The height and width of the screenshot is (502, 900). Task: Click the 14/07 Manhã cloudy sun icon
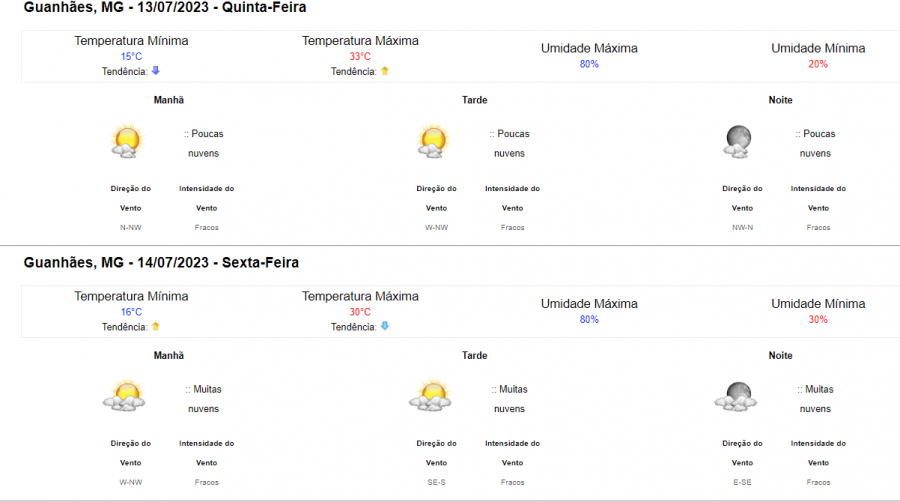coord(125,395)
